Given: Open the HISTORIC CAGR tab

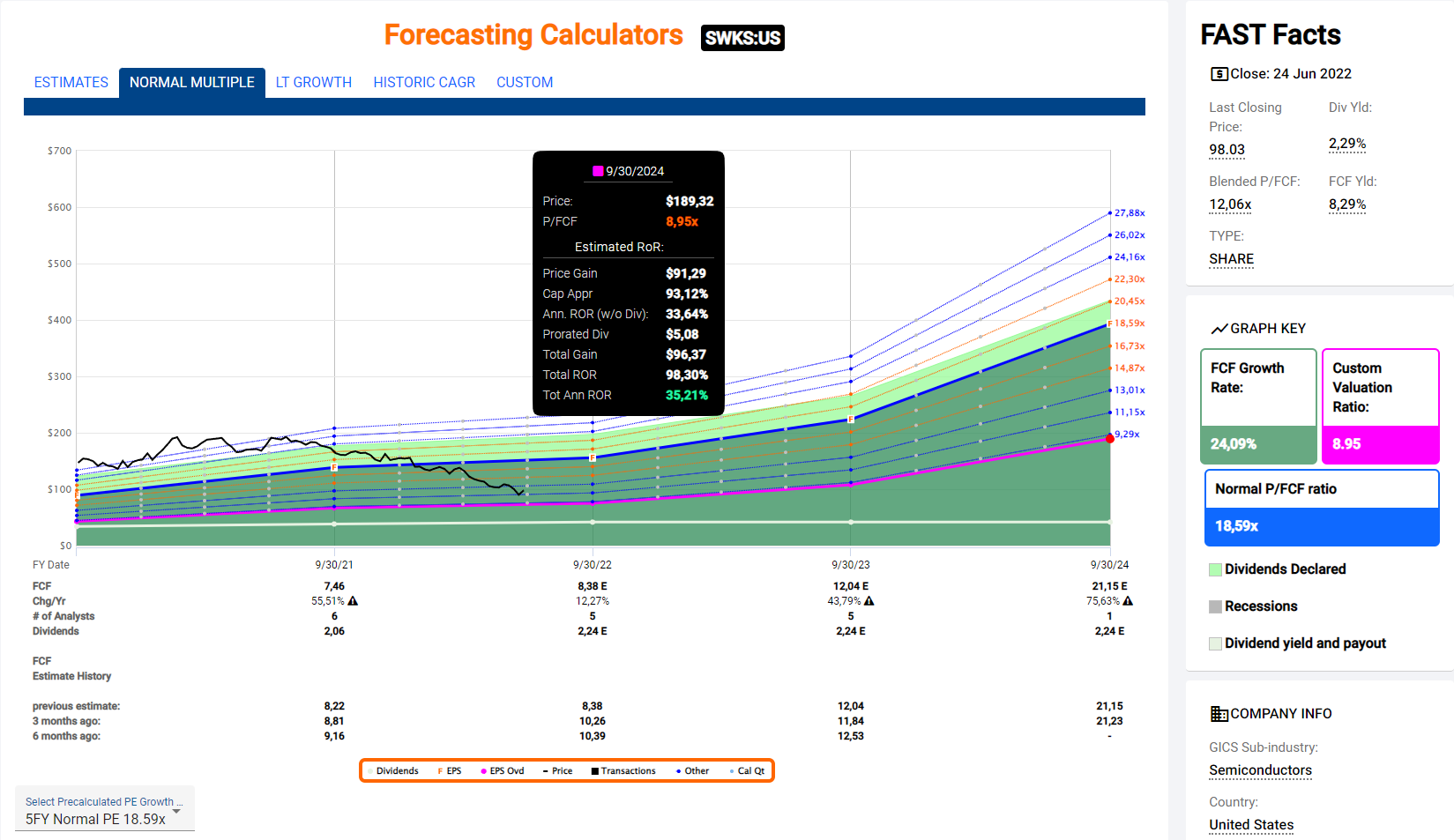Looking at the screenshot, I should 424,82.
